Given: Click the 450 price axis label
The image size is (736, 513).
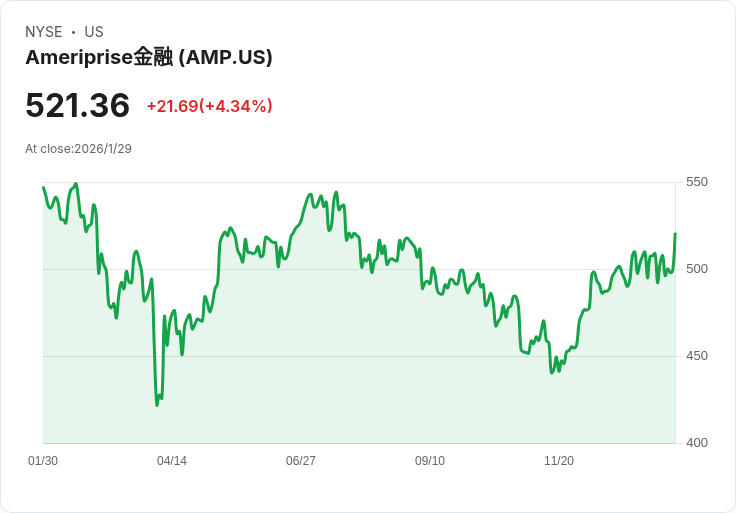Looking at the screenshot, I should click(697, 356).
